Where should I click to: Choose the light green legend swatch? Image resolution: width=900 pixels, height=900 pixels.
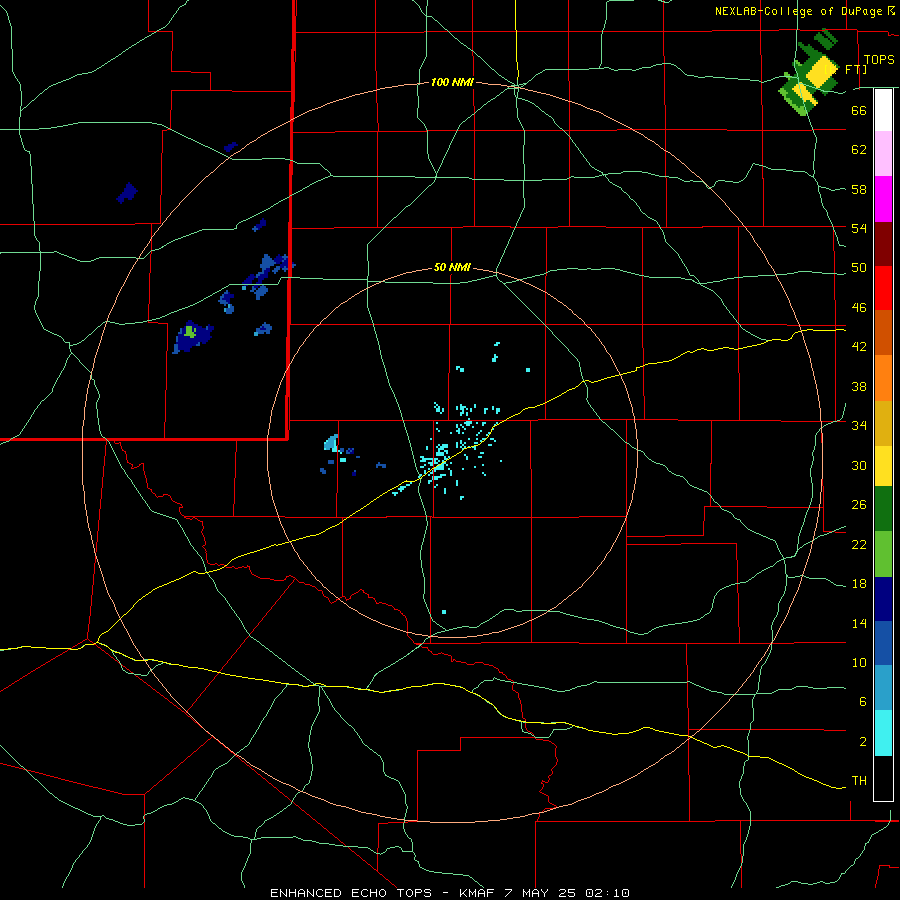[x=883, y=554]
